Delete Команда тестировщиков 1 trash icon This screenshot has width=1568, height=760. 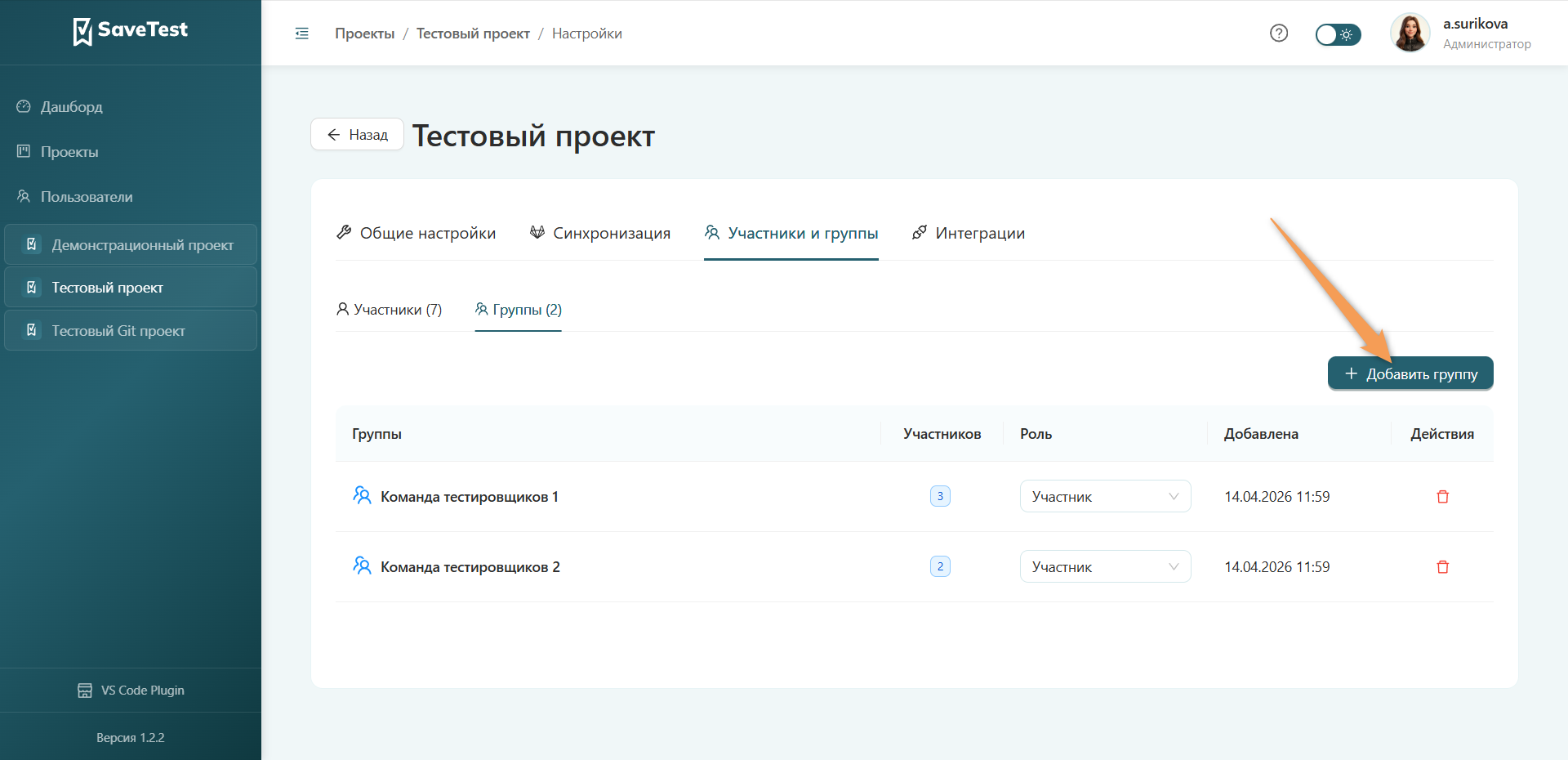point(1443,497)
